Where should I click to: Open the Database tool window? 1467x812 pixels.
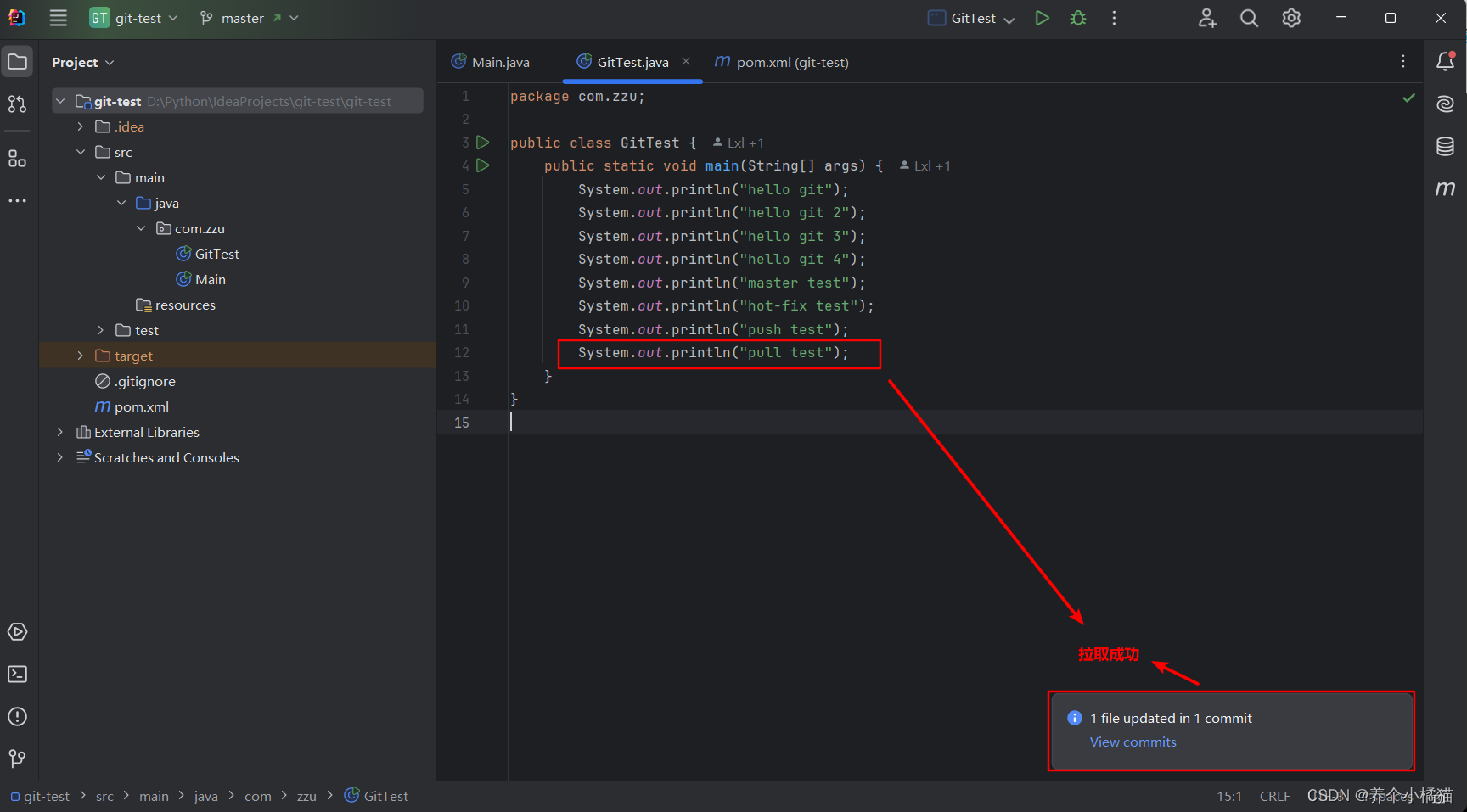click(1445, 146)
